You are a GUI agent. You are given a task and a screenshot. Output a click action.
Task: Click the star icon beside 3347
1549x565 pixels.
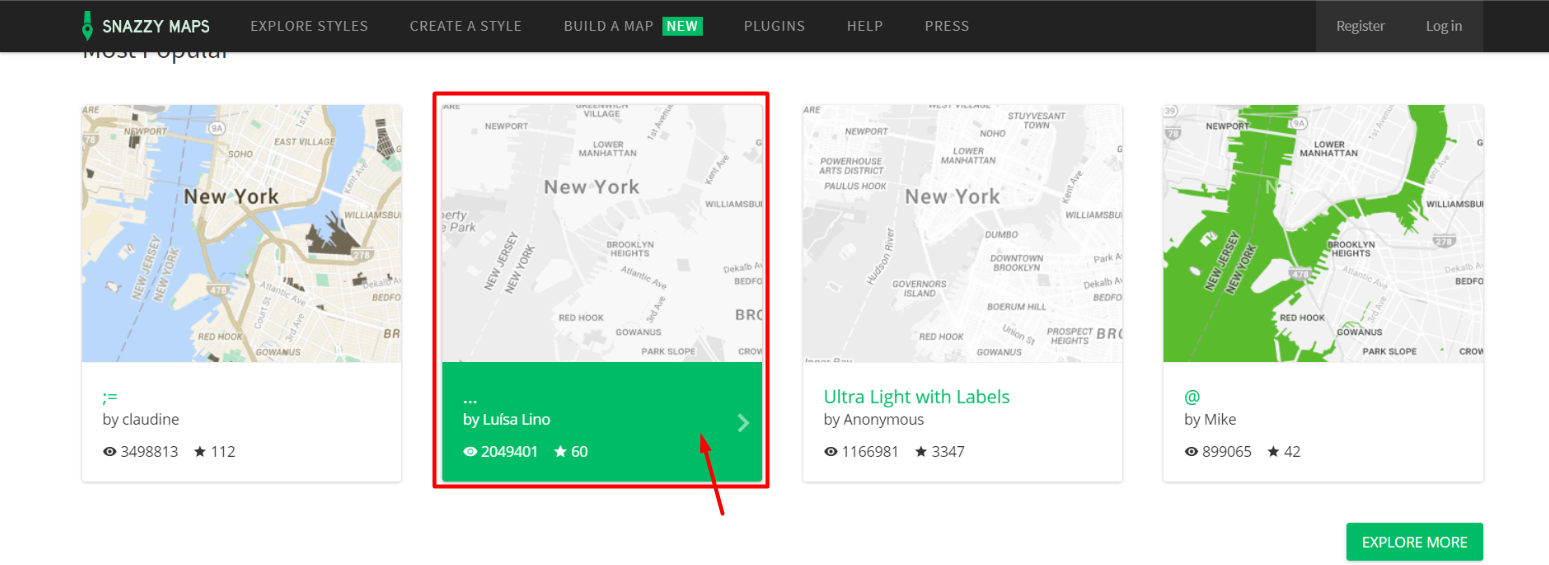tap(921, 452)
